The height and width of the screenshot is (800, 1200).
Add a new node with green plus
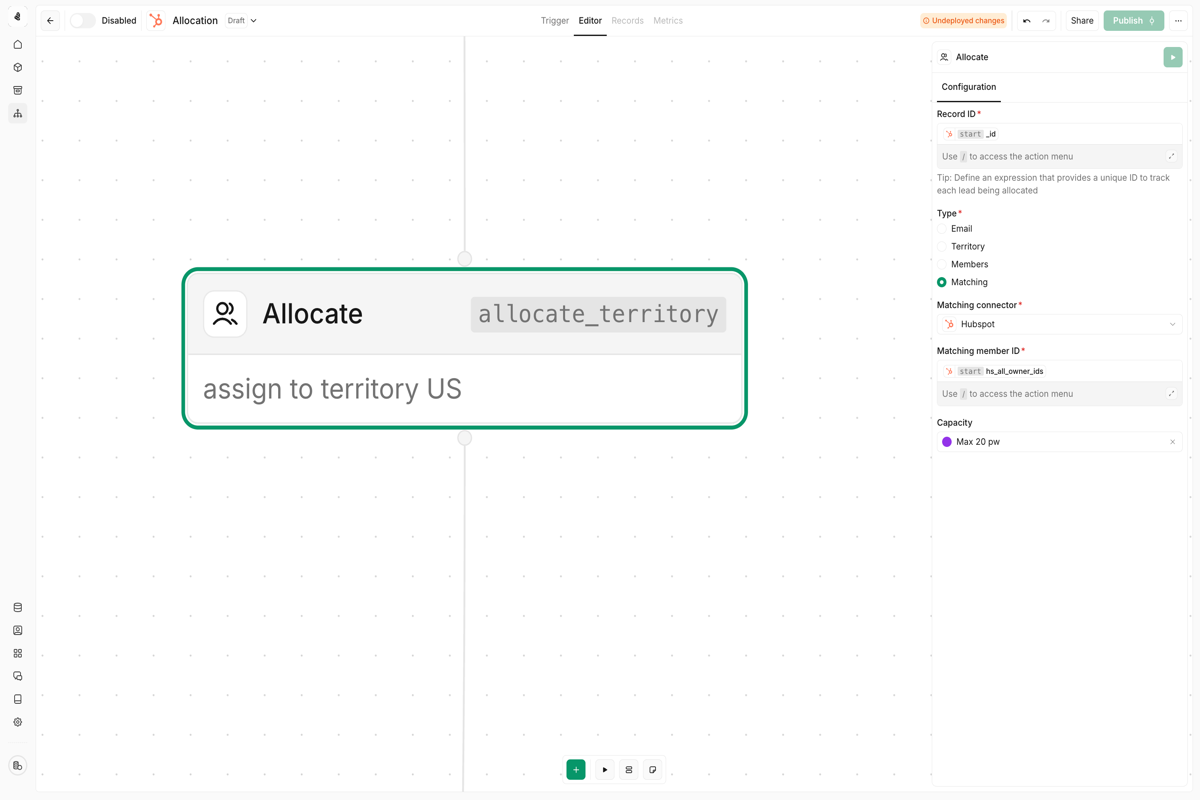tap(576, 769)
